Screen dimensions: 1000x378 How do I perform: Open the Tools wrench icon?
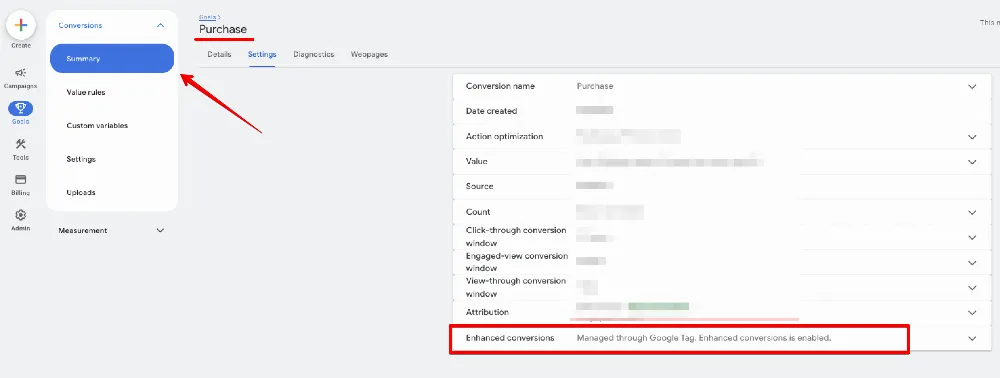point(20,144)
